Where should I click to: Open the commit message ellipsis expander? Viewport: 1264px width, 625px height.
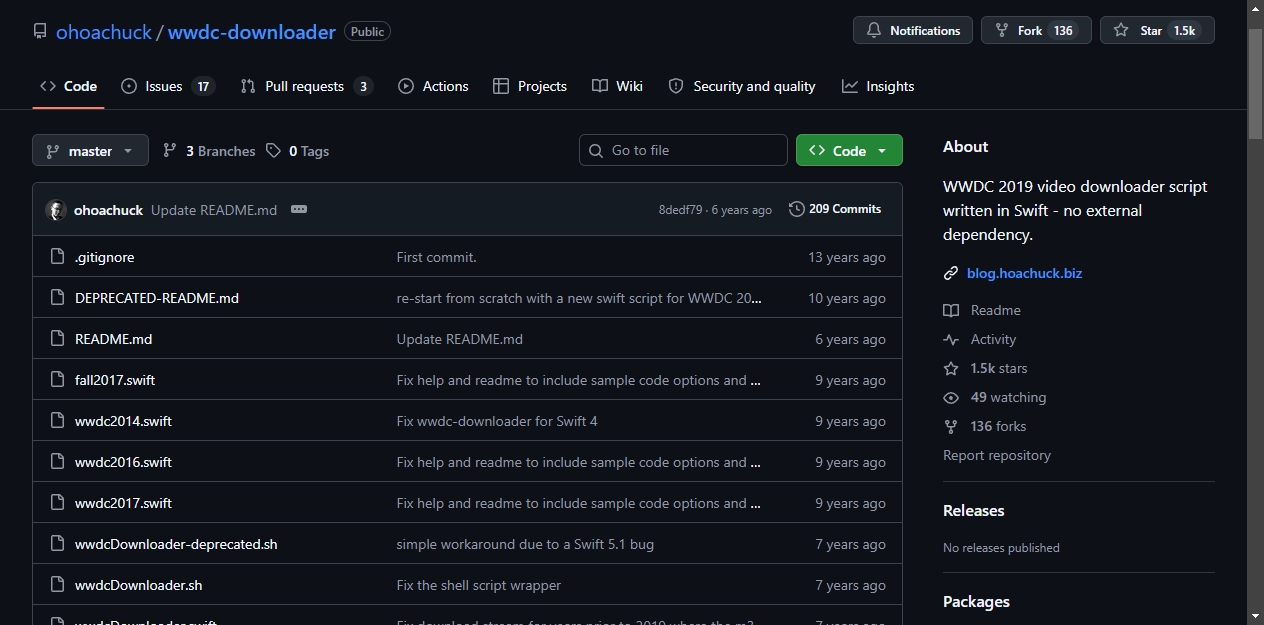click(x=299, y=209)
